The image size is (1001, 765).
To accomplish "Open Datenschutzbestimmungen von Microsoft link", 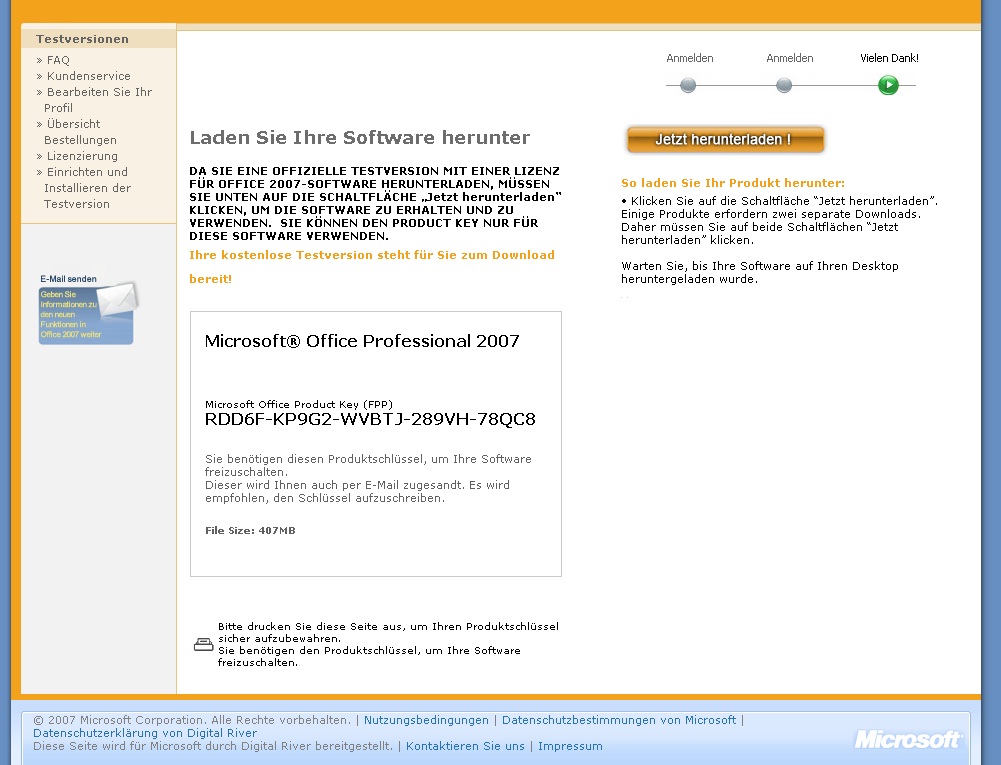I will click(618, 720).
